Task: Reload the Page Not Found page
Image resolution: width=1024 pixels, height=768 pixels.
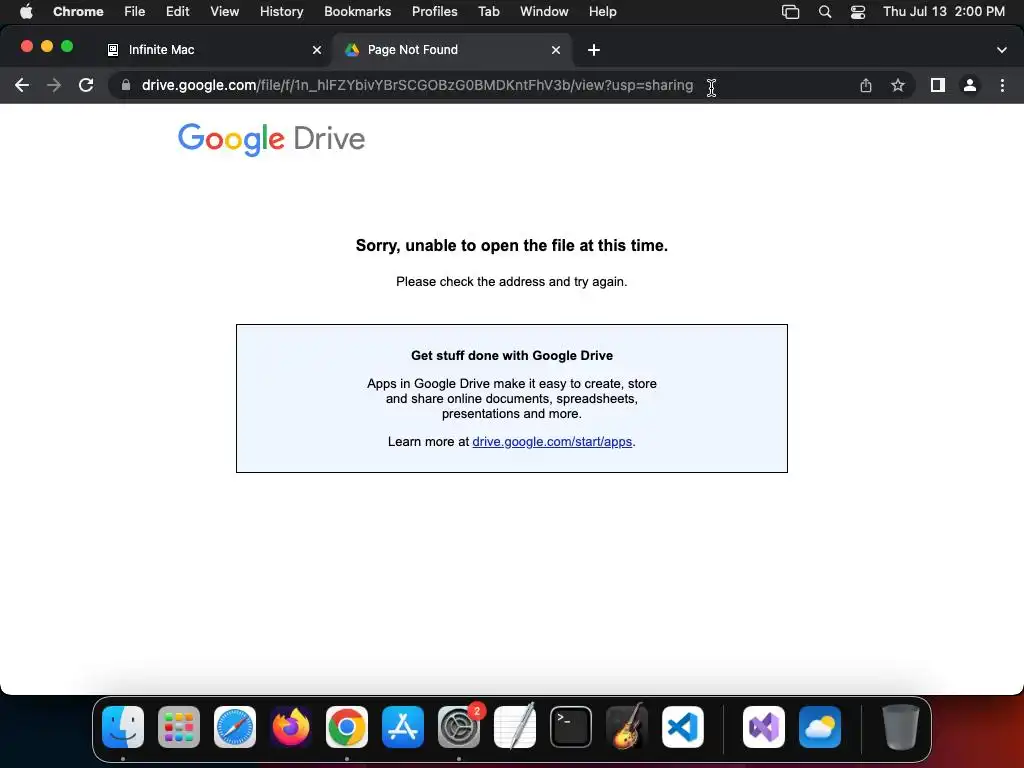Action: (x=86, y=86)
